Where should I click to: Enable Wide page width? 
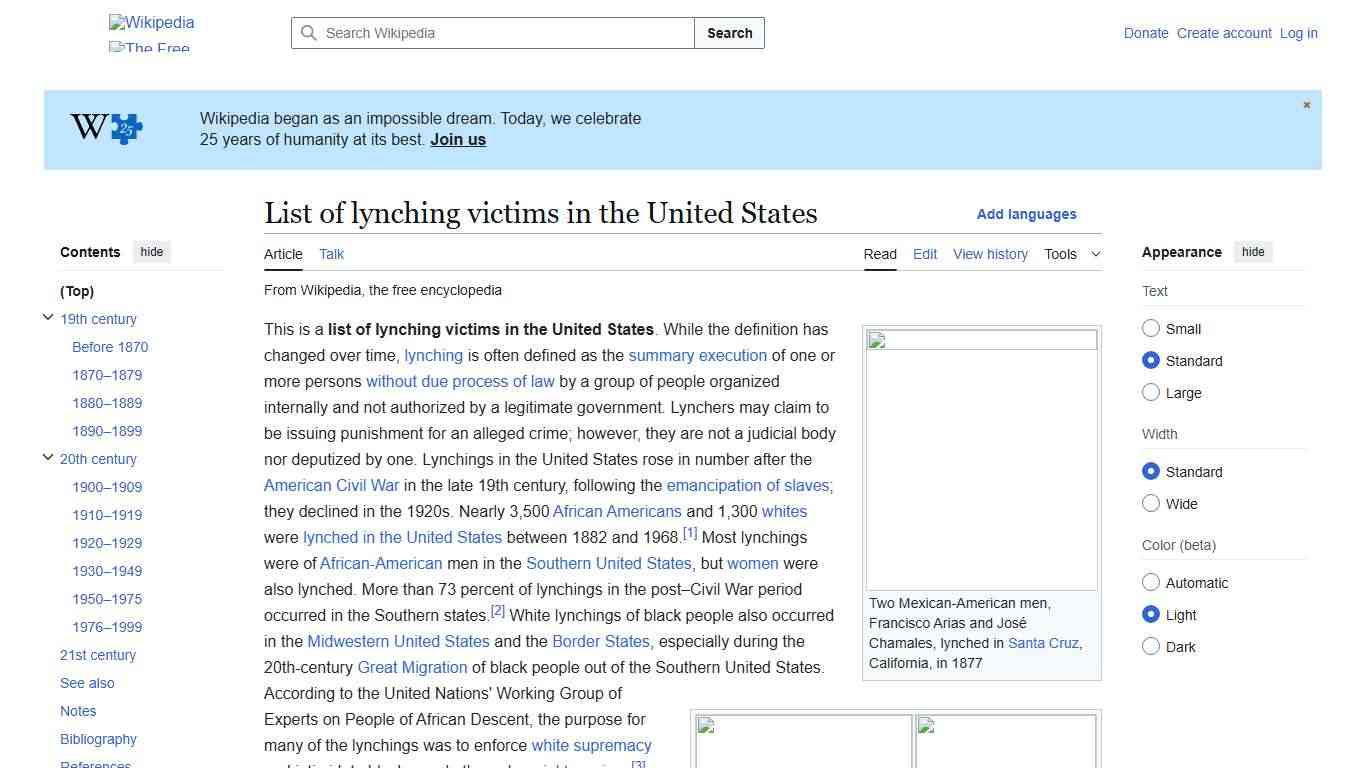(x=1151, y=503)
